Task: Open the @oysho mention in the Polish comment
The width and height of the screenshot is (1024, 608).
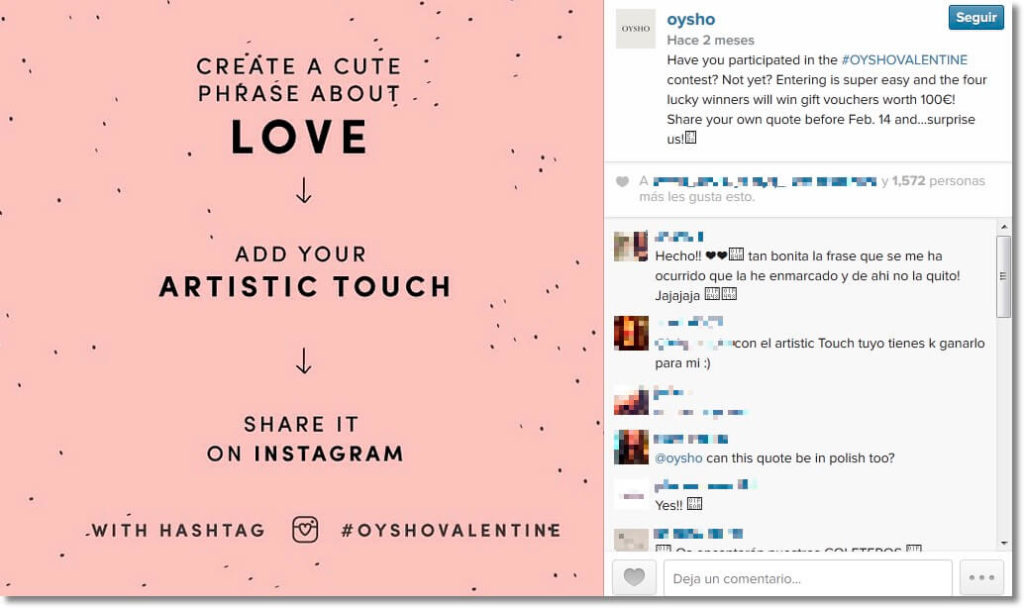Action: (x=678, y=458)
